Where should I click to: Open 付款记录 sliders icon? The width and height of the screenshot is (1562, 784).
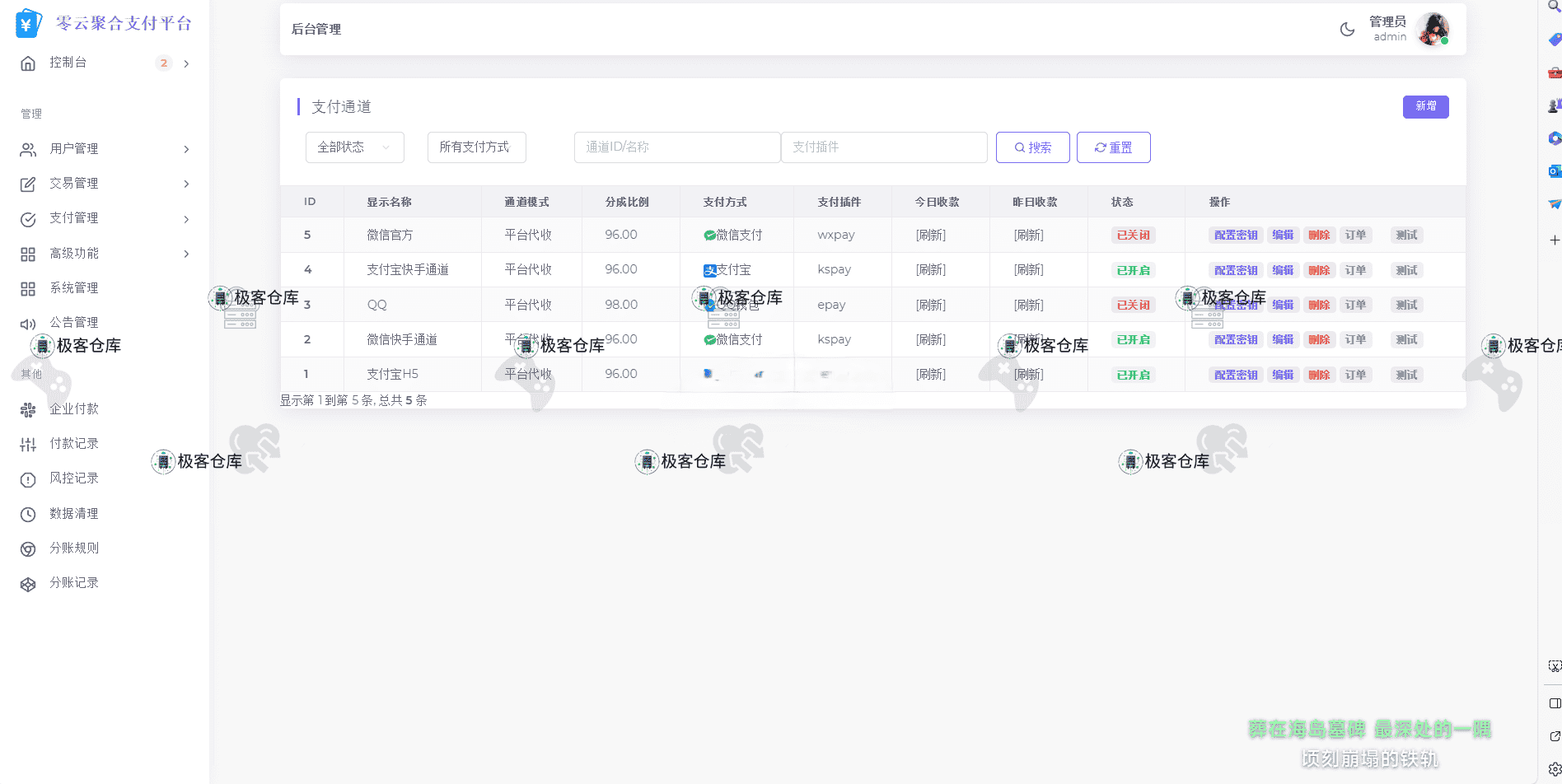coord(28,445)
